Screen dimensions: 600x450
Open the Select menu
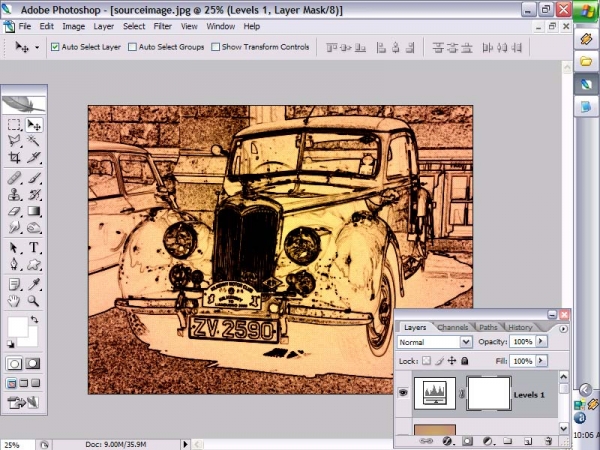[134, 26]
